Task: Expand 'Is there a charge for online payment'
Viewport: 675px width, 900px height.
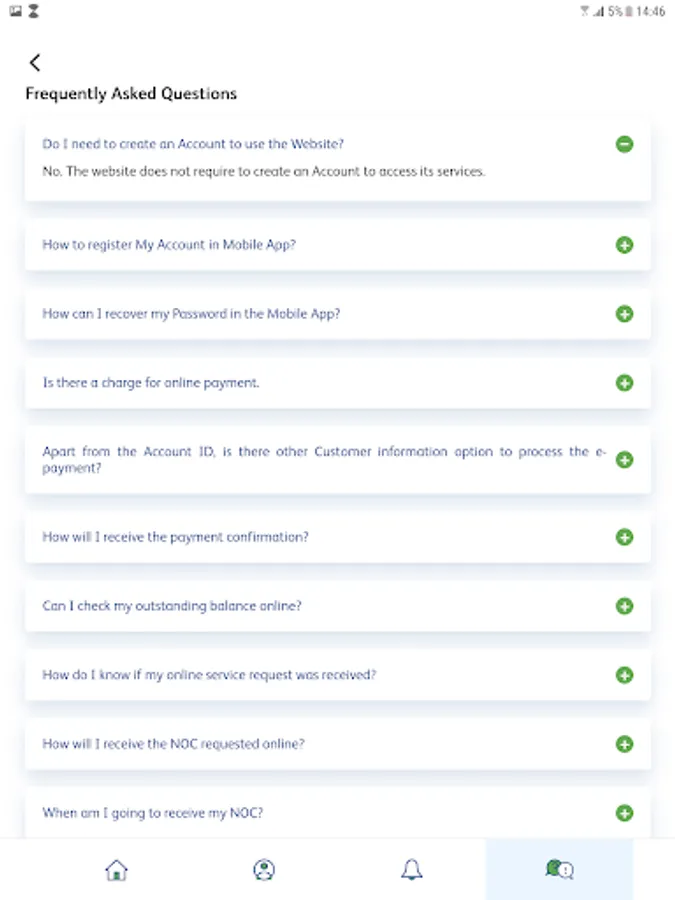Action: [x=625, y=383]
